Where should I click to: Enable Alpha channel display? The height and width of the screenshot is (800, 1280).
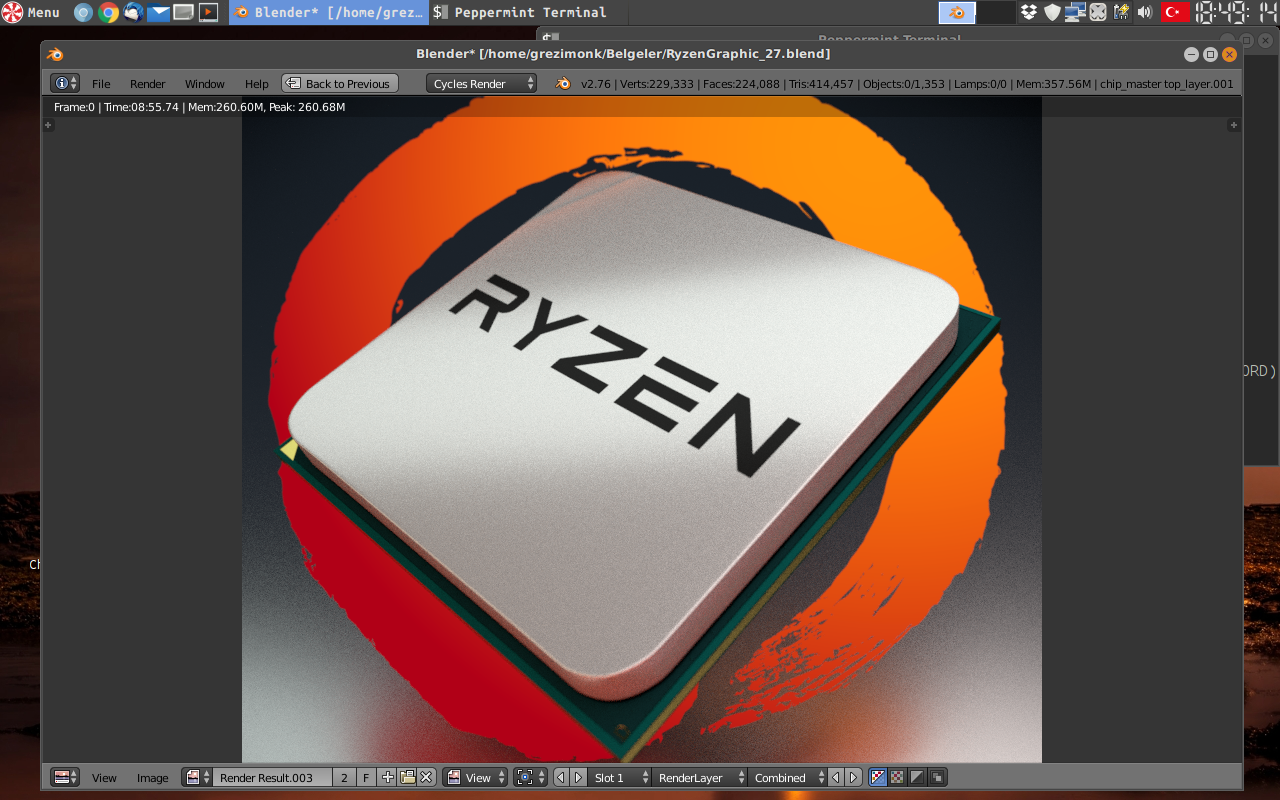tap(917, 777)
